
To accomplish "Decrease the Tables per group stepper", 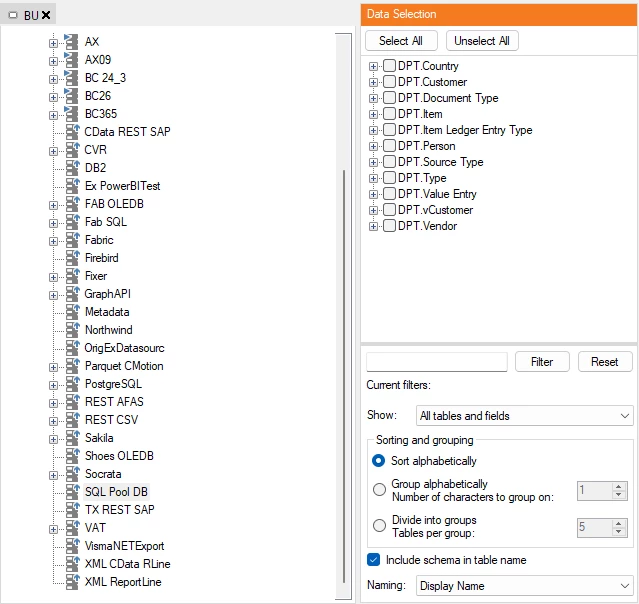I will 619,531.
